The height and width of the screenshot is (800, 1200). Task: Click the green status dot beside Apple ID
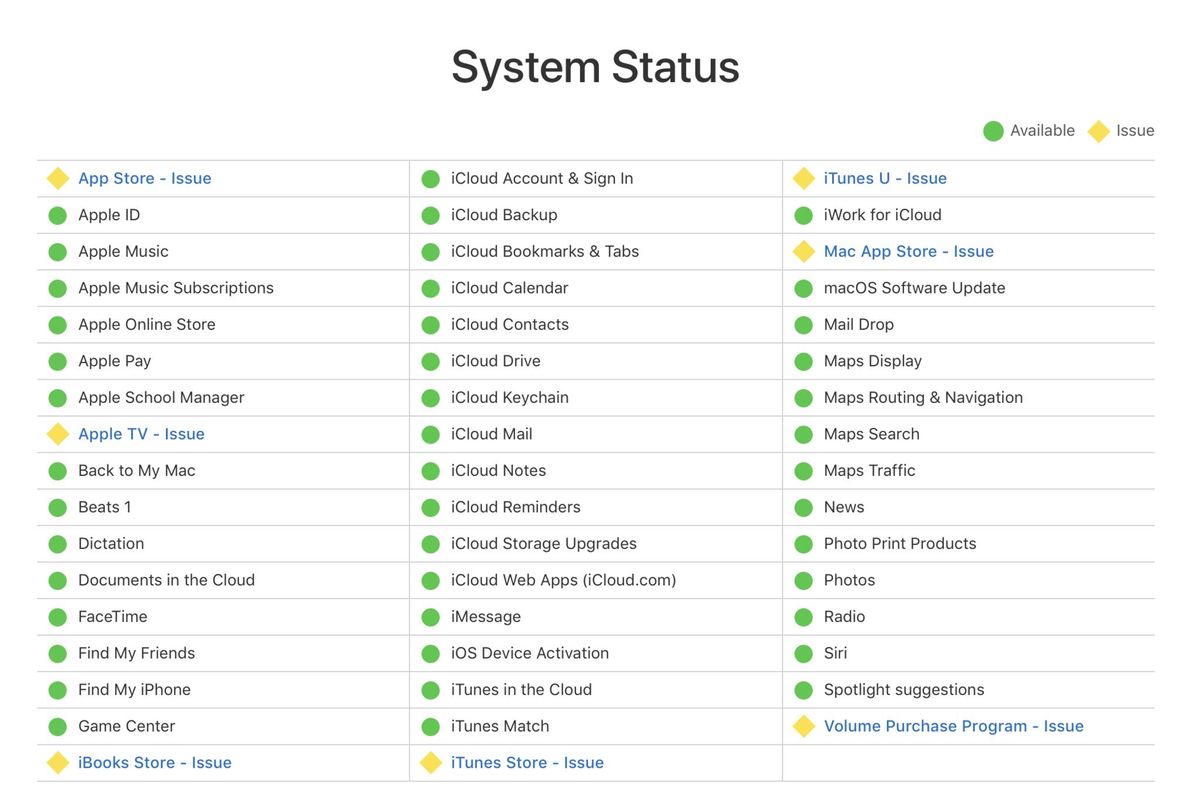(58, 215)
